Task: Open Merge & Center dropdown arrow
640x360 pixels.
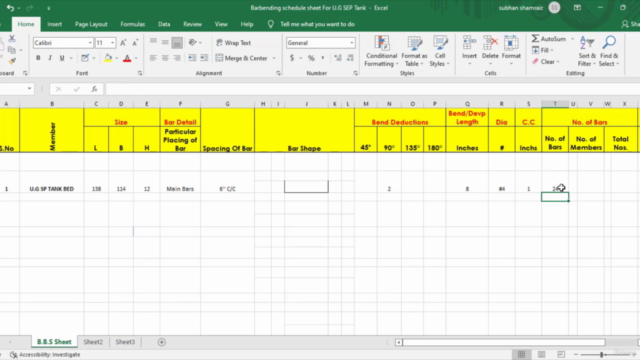Action: [274, 58]
